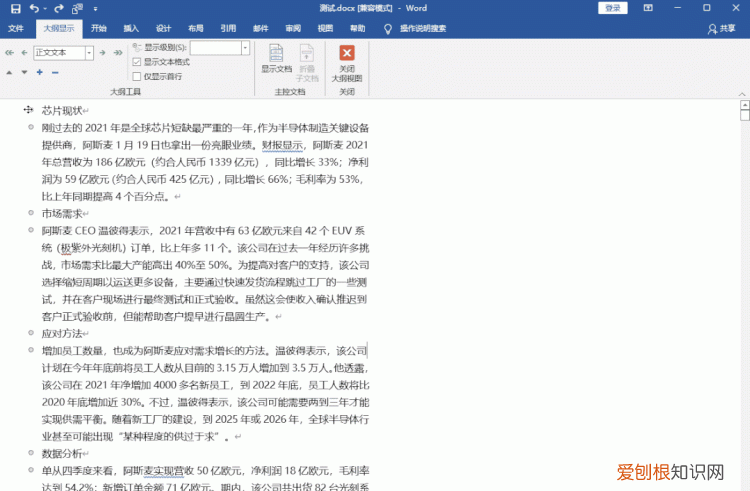Switch to the 邮件 tab
750x491 pixels.
click(x=260, y=29)
